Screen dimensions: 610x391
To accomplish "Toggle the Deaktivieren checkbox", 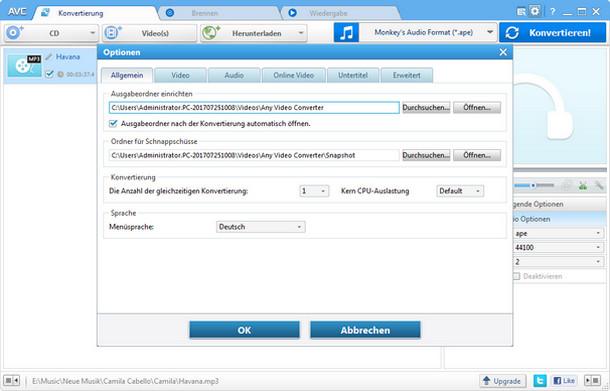I will coord(517,276).
